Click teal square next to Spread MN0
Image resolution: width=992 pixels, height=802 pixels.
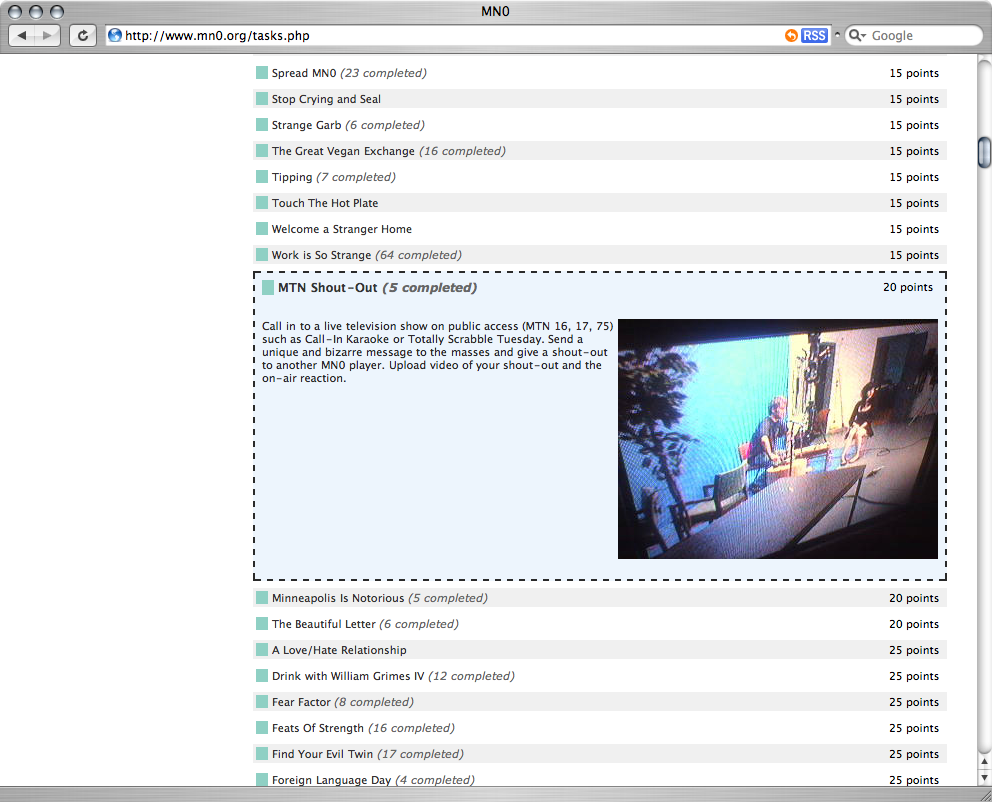pos(262,73)
